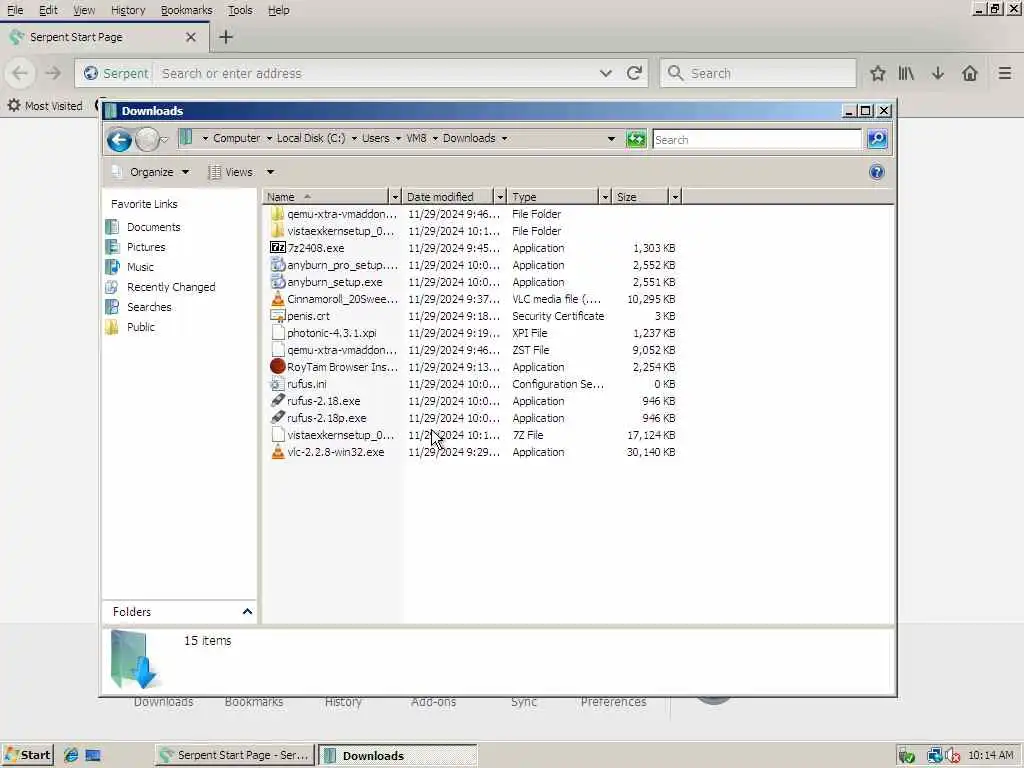
Task: Open recent pages dropdown near forward button
Action: (x=165, y=139)
